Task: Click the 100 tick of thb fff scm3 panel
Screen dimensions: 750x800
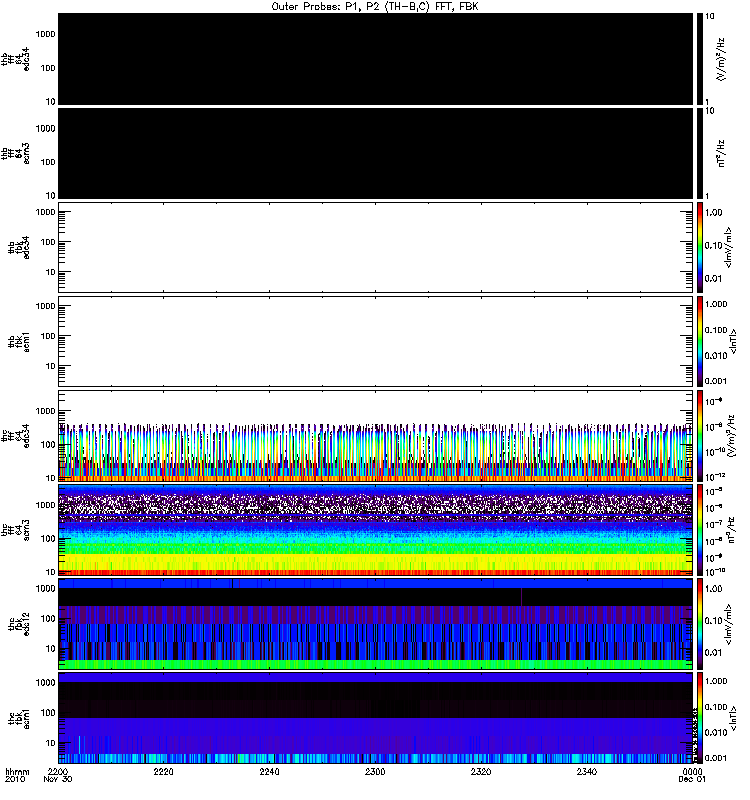Action: (x=48, y=162)
